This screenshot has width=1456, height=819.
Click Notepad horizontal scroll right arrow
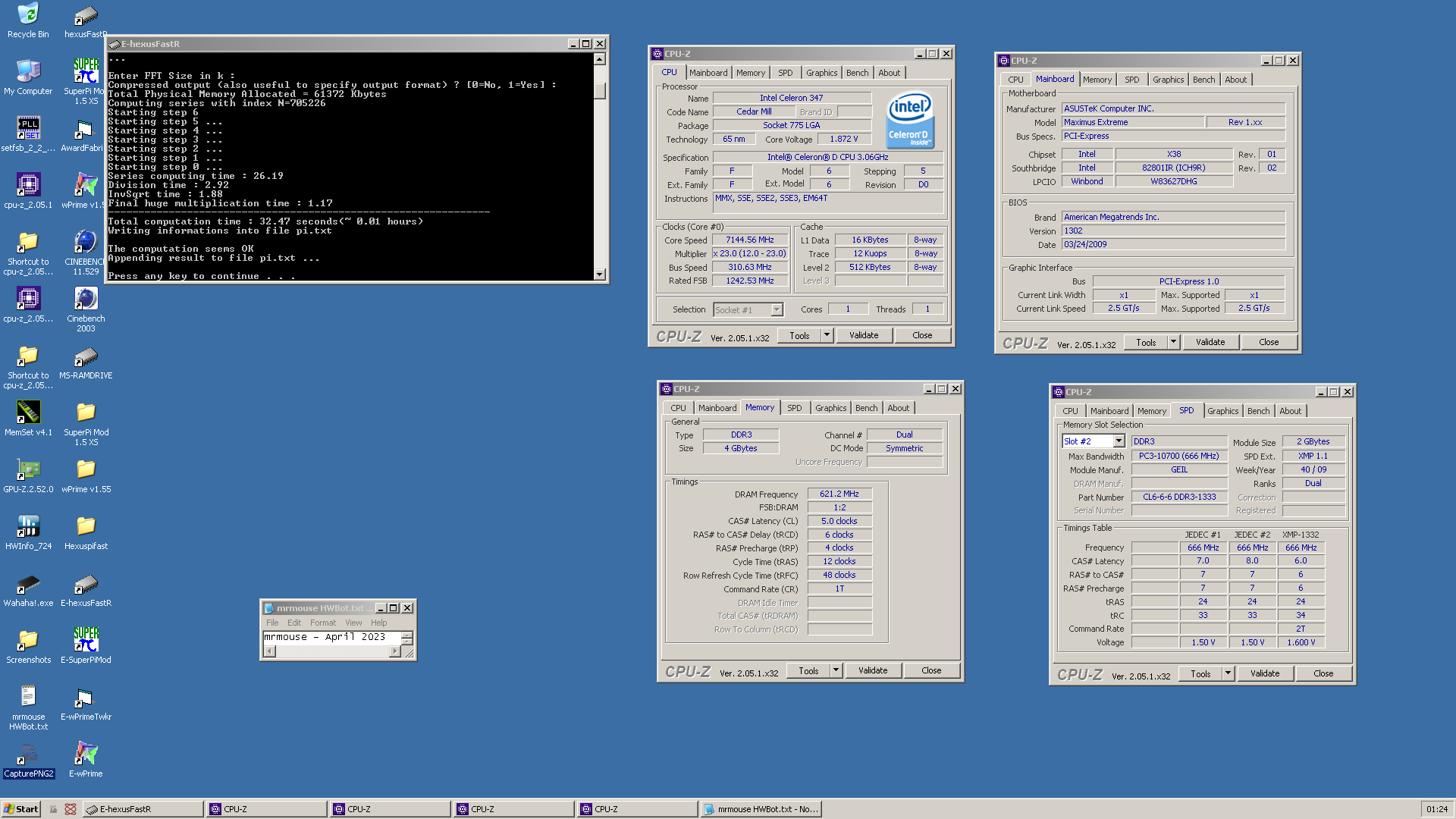(x=394, y=651)
